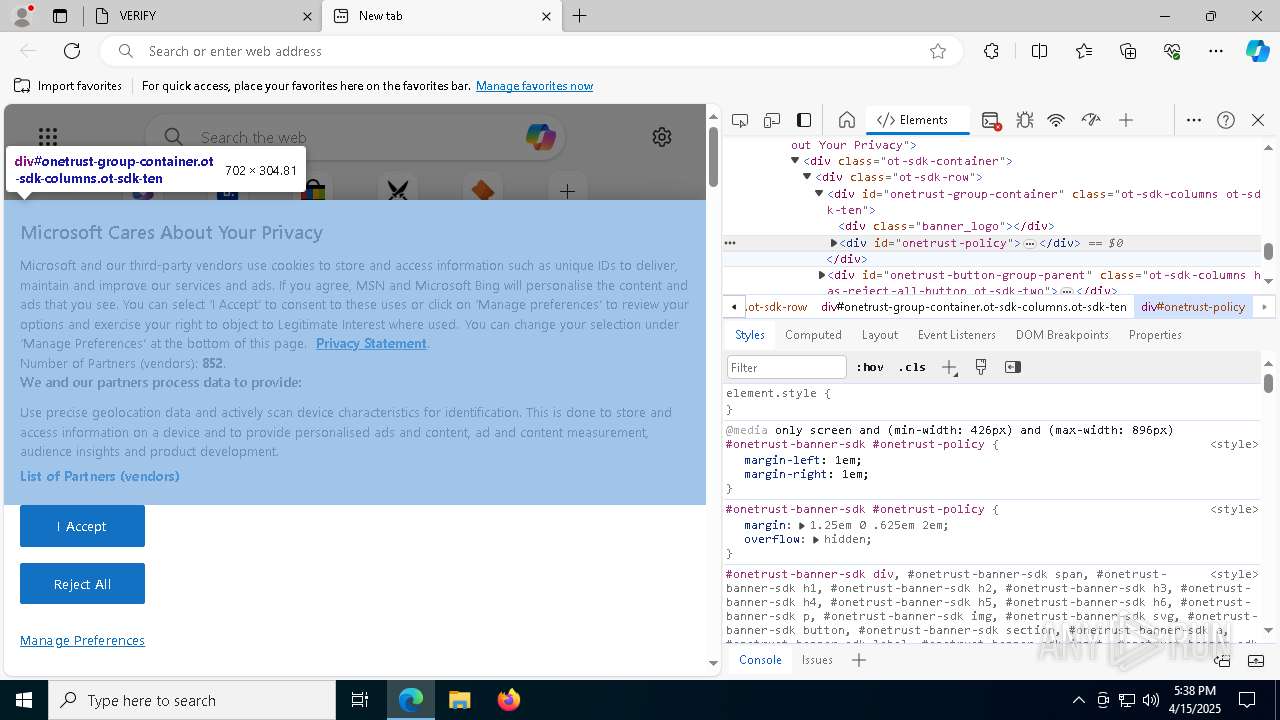Add a new style rule
This screenshot has width=1280, height=720.
[x=949, y=367]
